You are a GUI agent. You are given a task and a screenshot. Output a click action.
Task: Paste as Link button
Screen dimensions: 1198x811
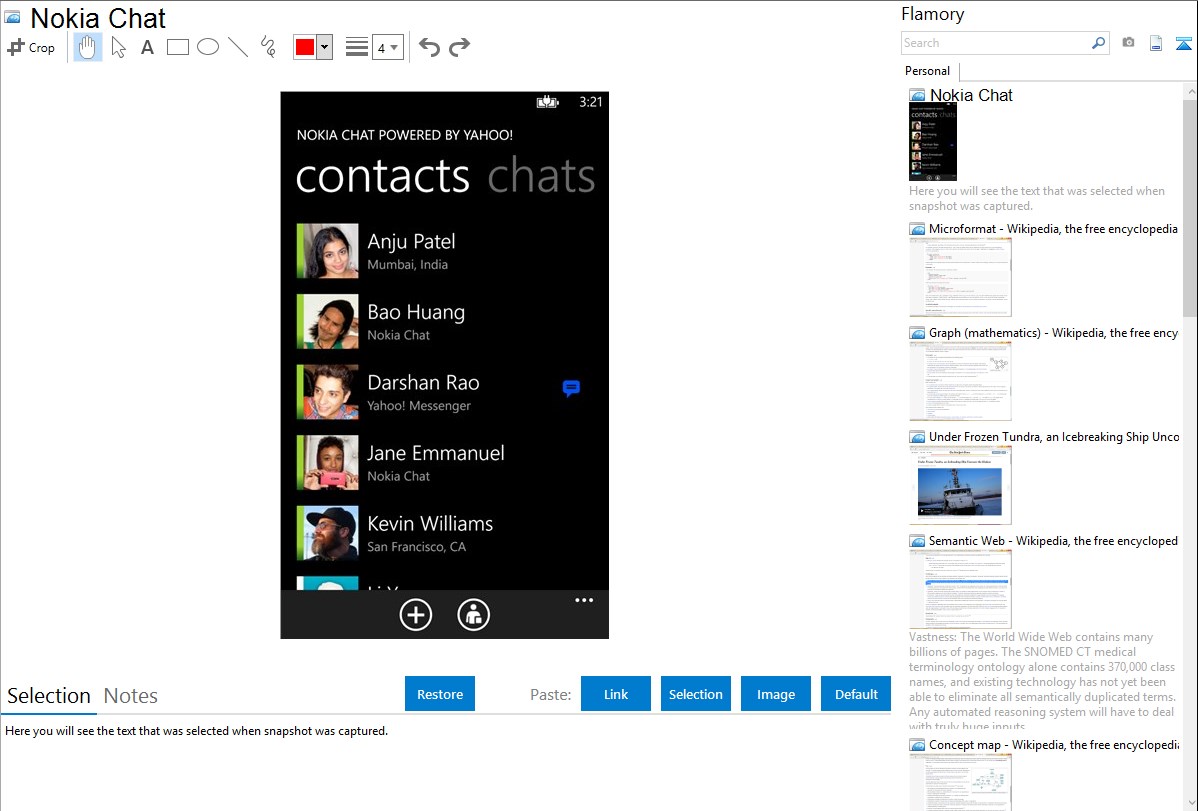click(616, 694)
